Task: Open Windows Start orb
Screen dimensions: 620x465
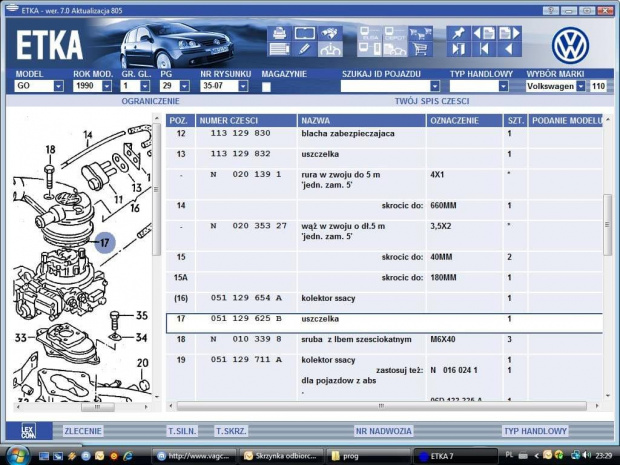Action: click(17, 455)
